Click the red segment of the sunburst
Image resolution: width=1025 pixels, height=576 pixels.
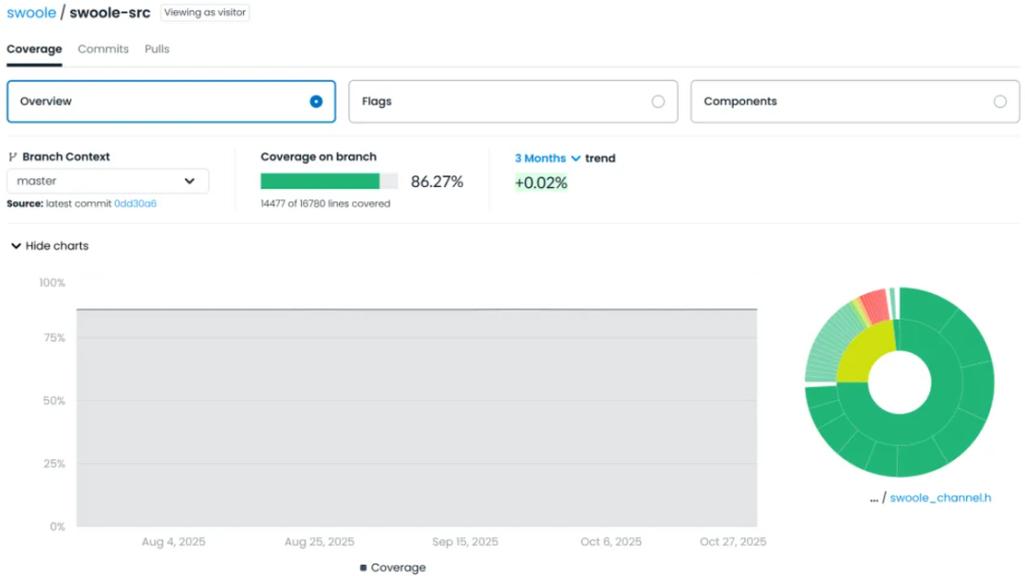tap(875, 305)
